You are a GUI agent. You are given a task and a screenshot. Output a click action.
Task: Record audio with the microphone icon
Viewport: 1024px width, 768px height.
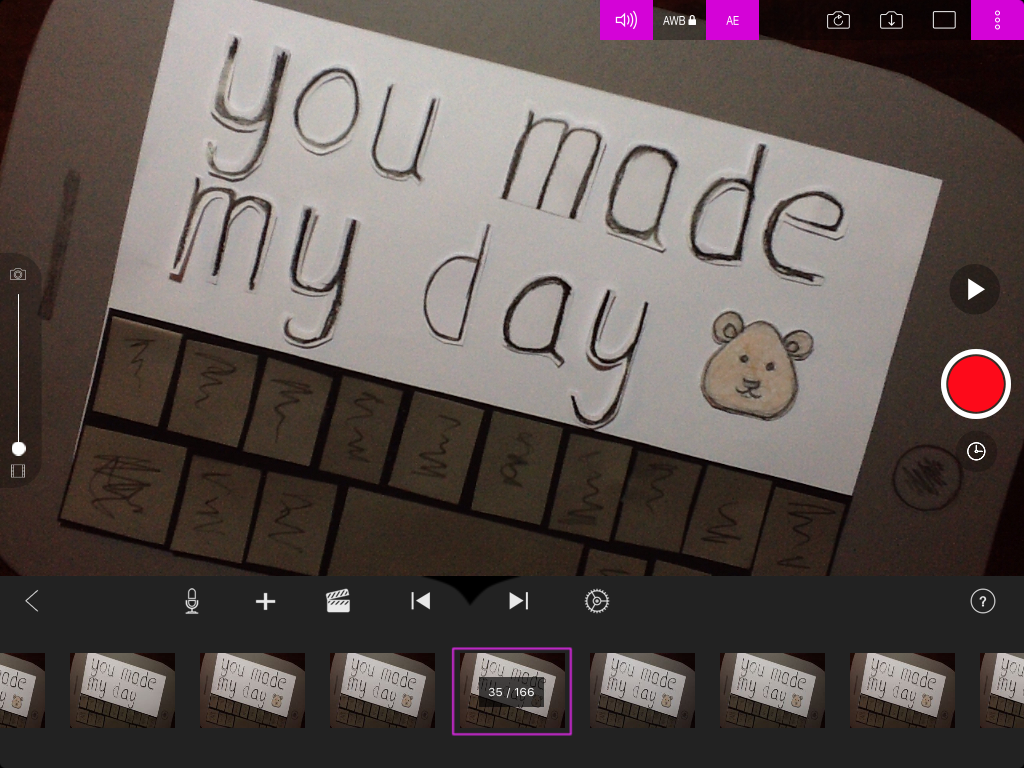191,601
